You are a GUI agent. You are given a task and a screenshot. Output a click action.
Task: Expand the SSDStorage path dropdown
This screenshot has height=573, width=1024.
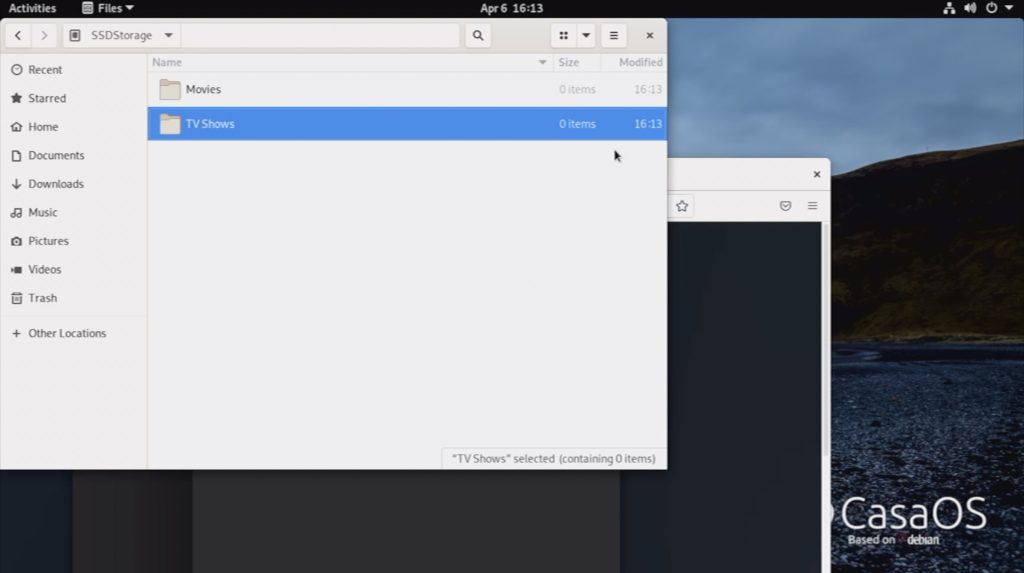point(168,36)
